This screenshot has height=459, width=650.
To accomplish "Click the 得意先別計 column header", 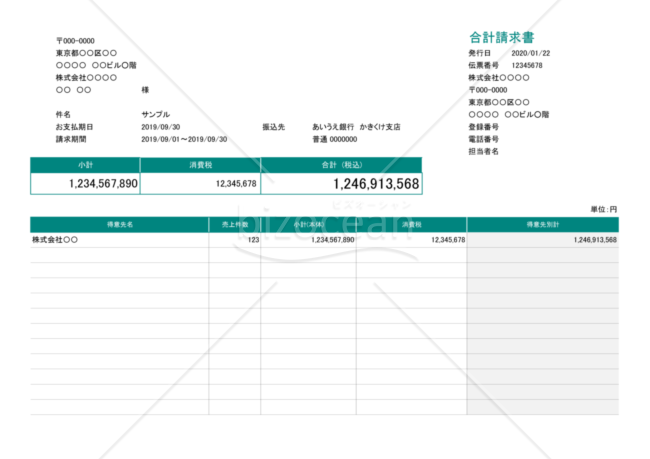I will point(543,225).
